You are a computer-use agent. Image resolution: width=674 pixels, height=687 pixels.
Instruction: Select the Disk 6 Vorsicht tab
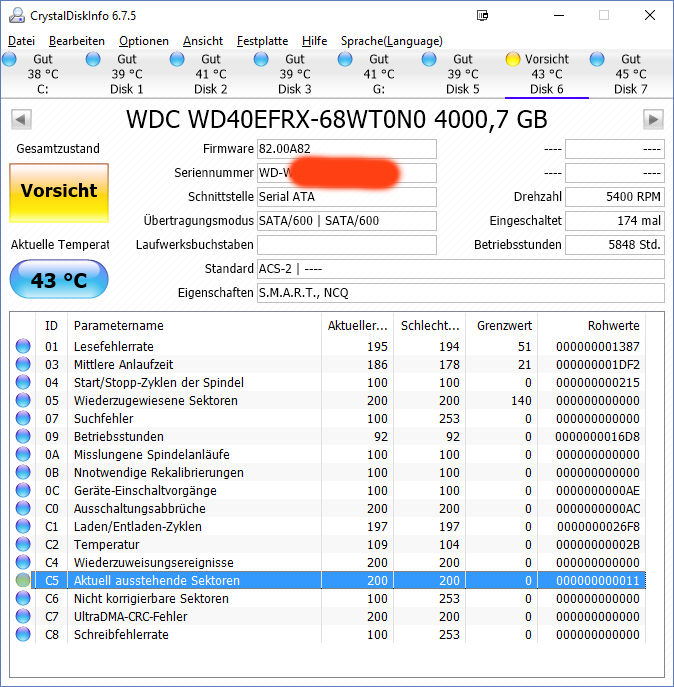pyautogui.click(x=546, y=74)
